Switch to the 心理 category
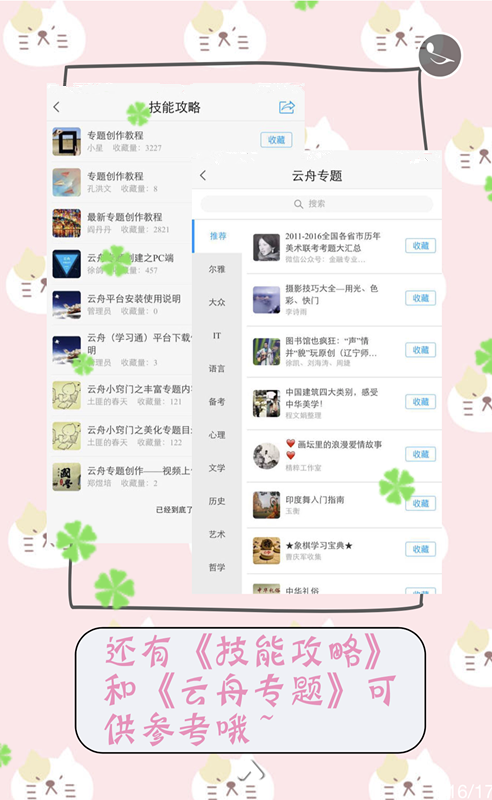 [x=217, y=435]
